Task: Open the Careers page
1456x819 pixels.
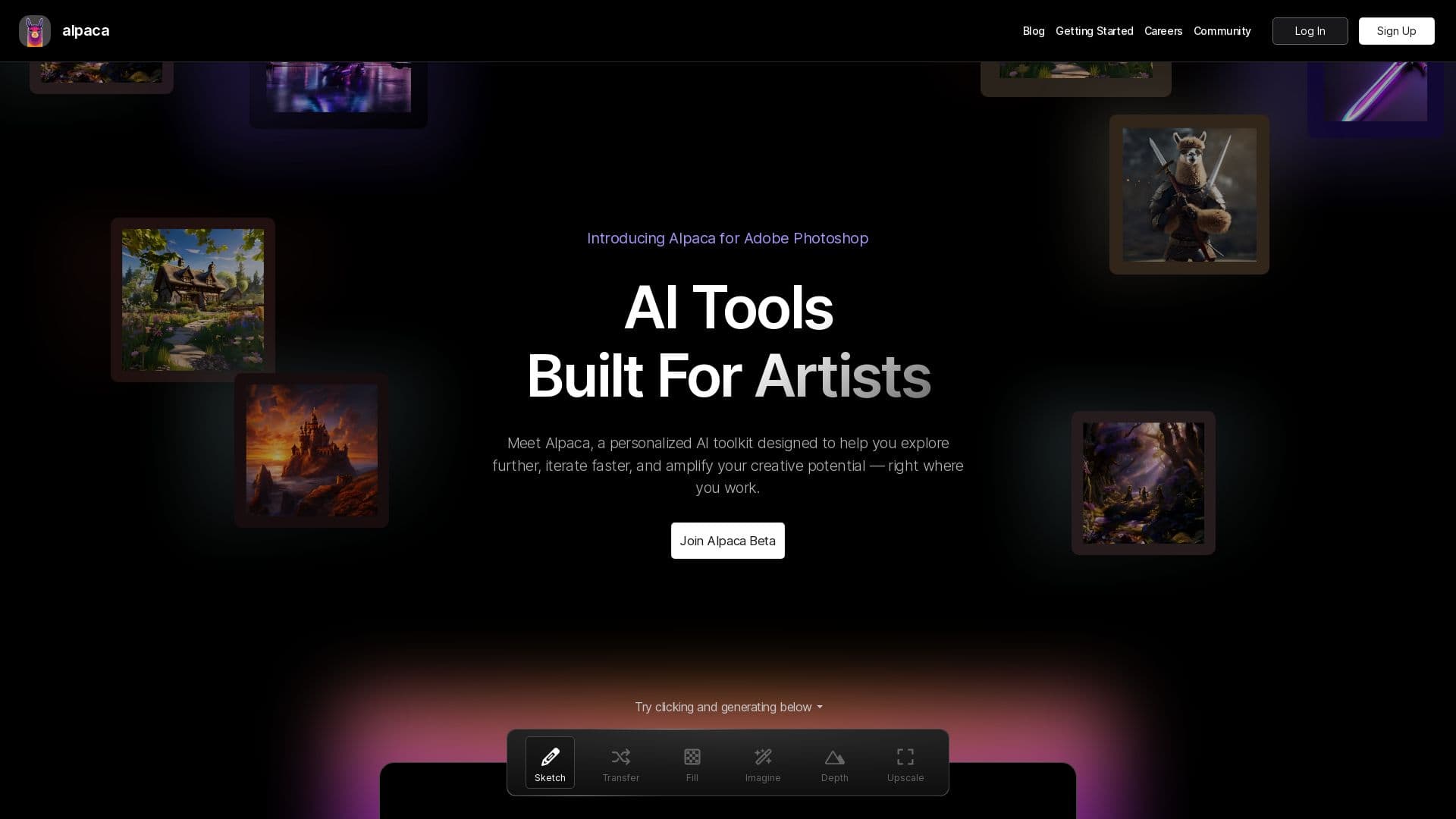Action: [1163, 31]
